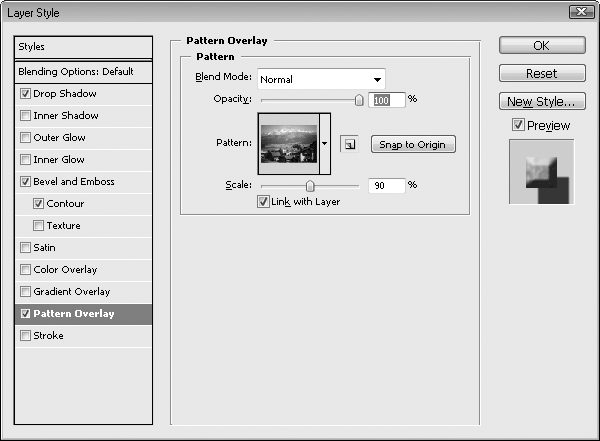Uncheck the Pattern Overlay checkbox

pos(25,314)
